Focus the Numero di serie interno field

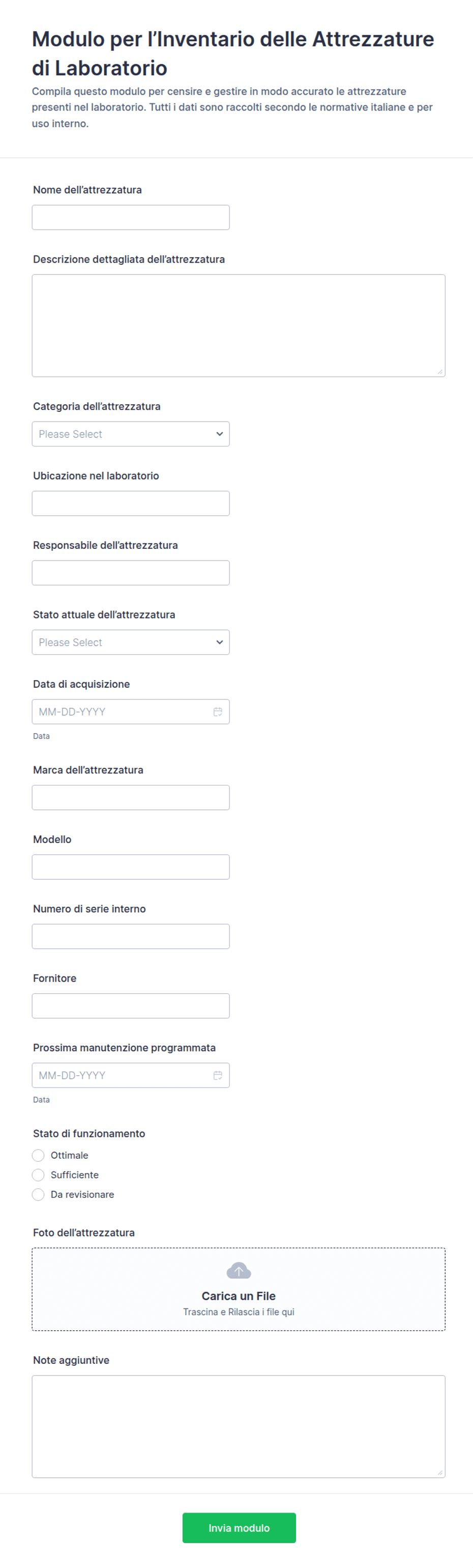pyautogui.click(x=131, y=936)
